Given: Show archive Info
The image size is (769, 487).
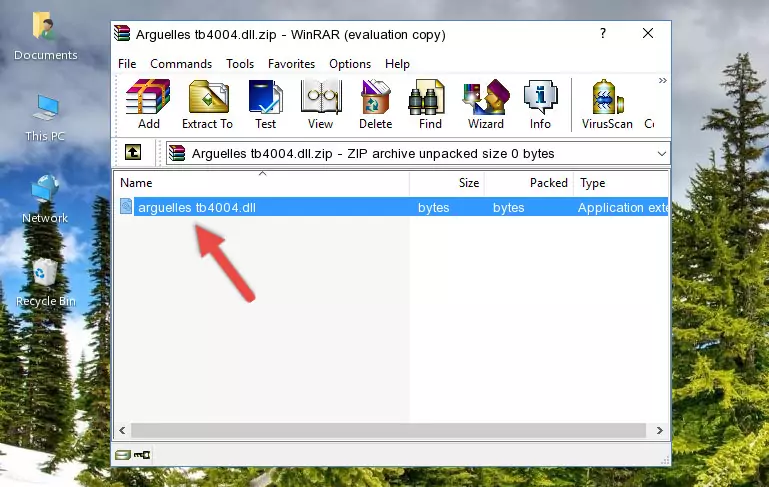Looking at the screenshot, I should click(x=540, y=104).
